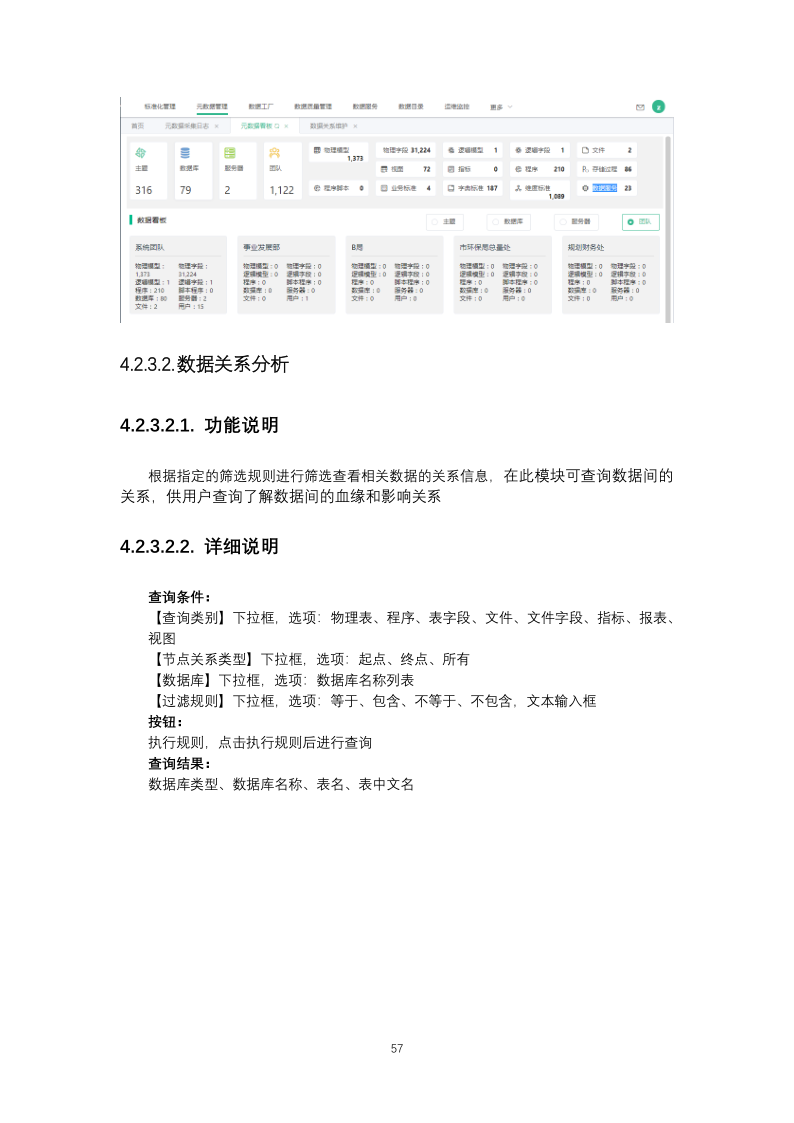Click the 指标 stat icon
Viewport: 794px width, 1123px height.
[451, 169]
